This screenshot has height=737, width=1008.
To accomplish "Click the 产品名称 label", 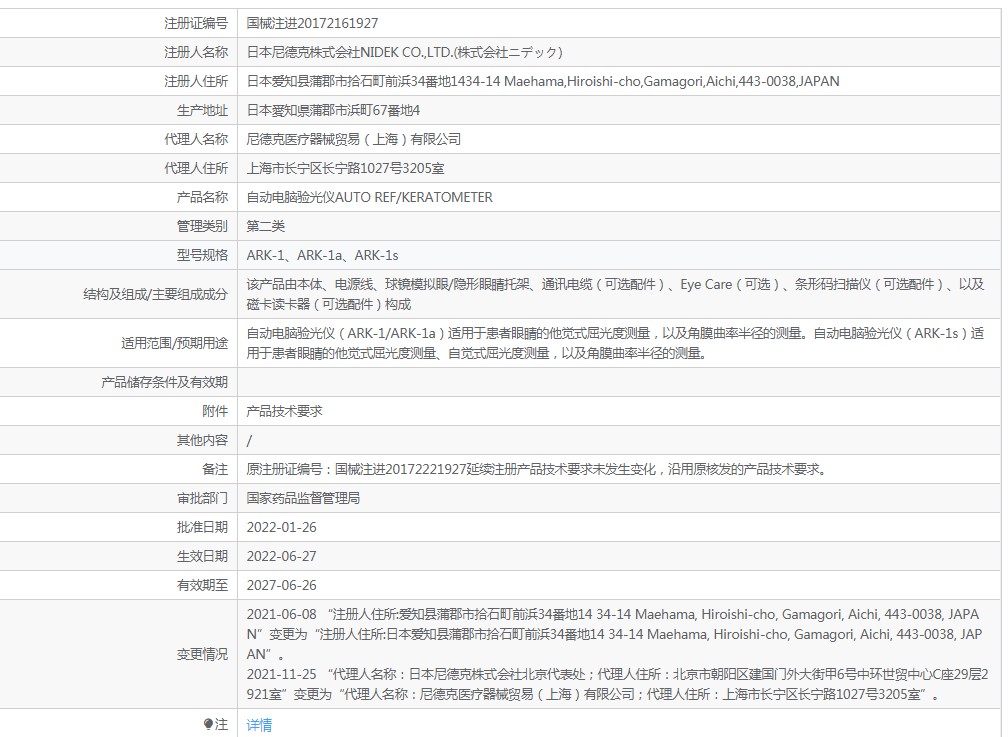I will (202, 197).
